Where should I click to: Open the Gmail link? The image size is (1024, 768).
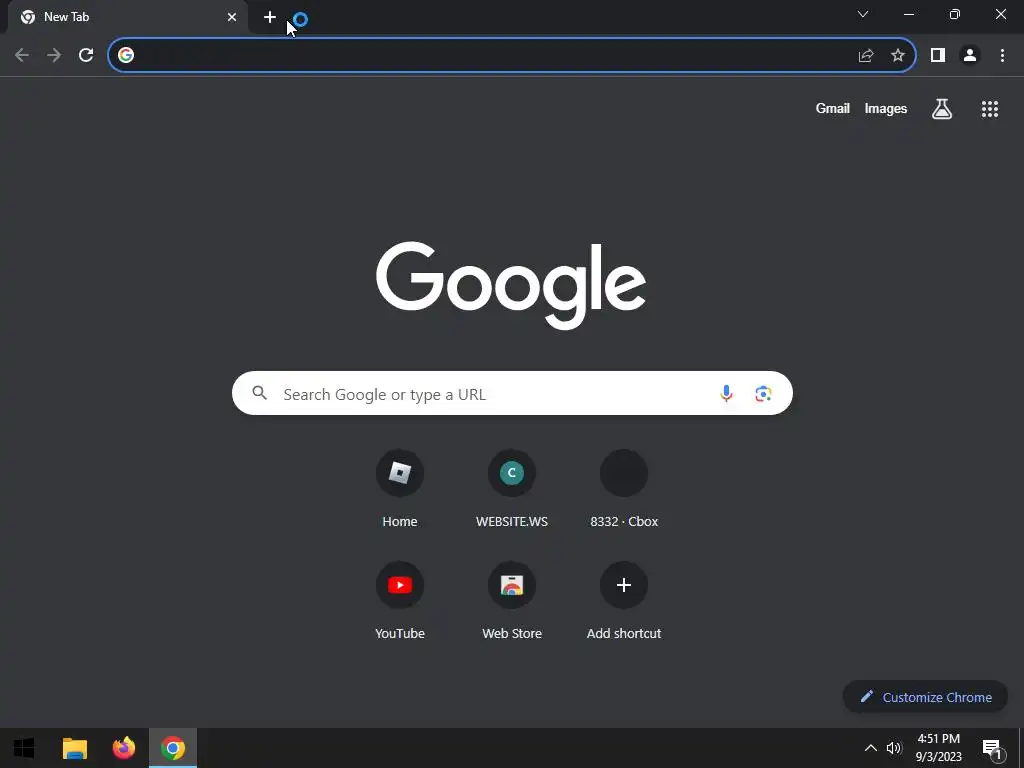[x=833, y=108]
